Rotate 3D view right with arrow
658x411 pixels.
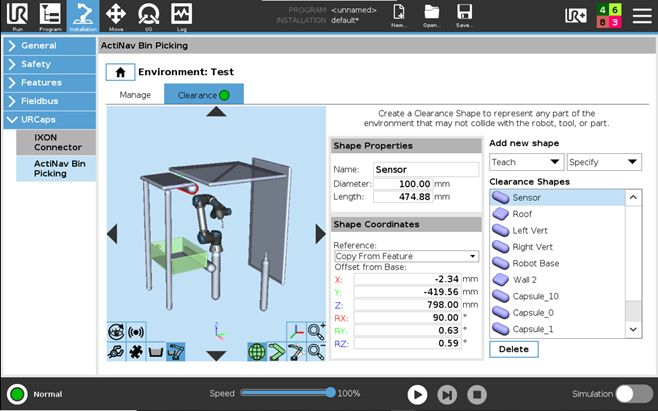[320, 234]
